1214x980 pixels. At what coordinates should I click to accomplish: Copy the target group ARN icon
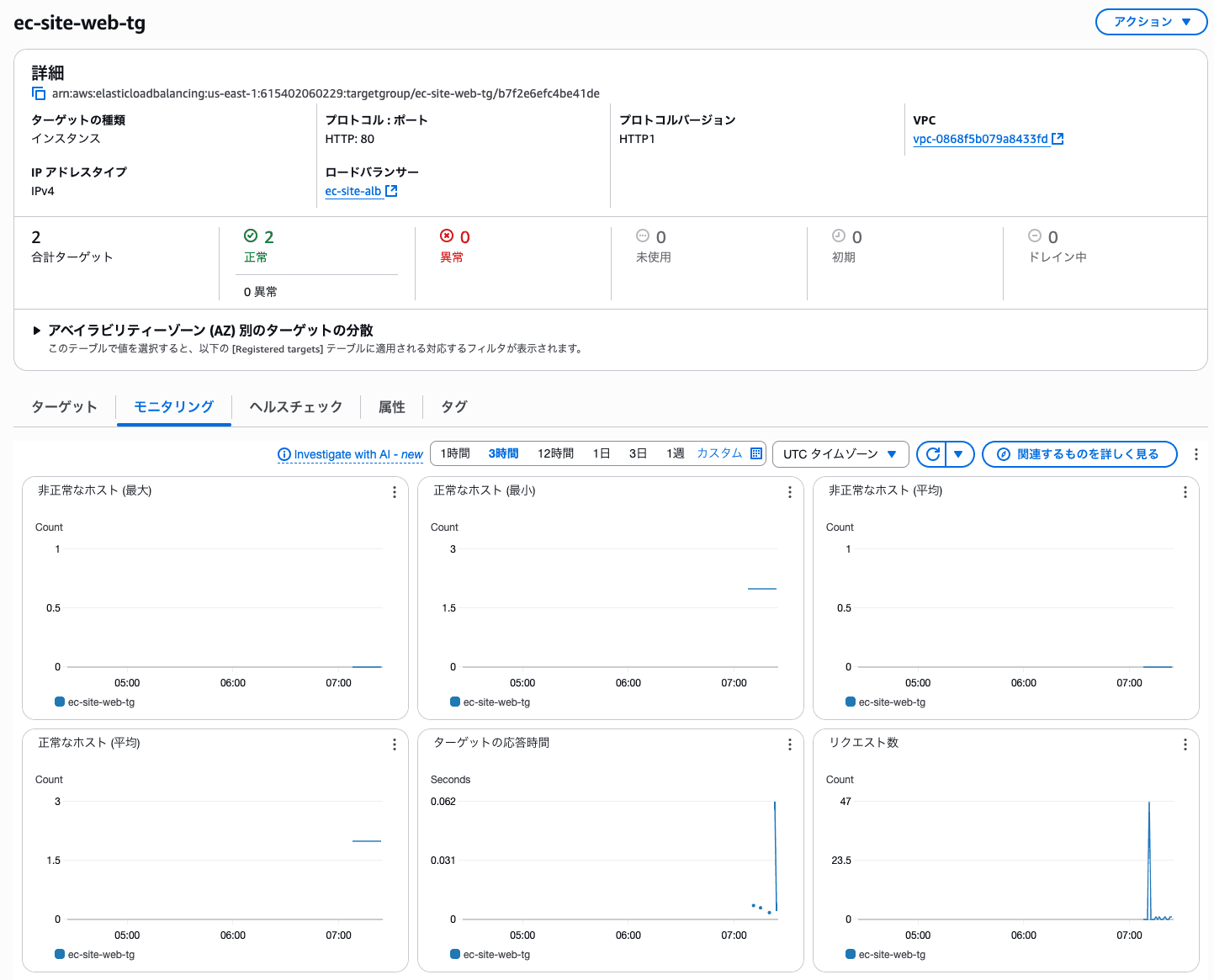point(39,93)
